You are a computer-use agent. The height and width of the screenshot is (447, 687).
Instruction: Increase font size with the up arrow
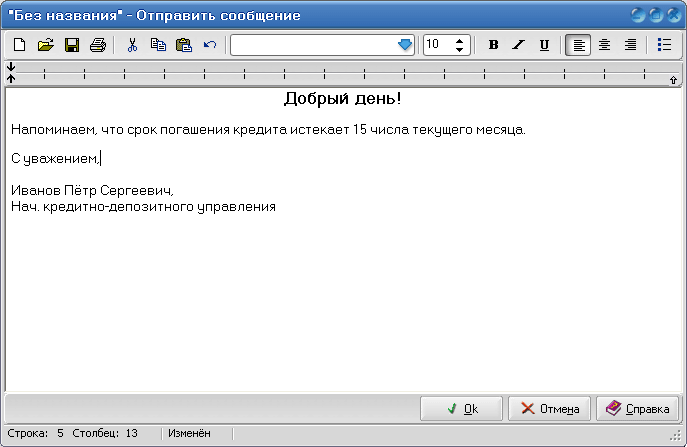(459, 41)
